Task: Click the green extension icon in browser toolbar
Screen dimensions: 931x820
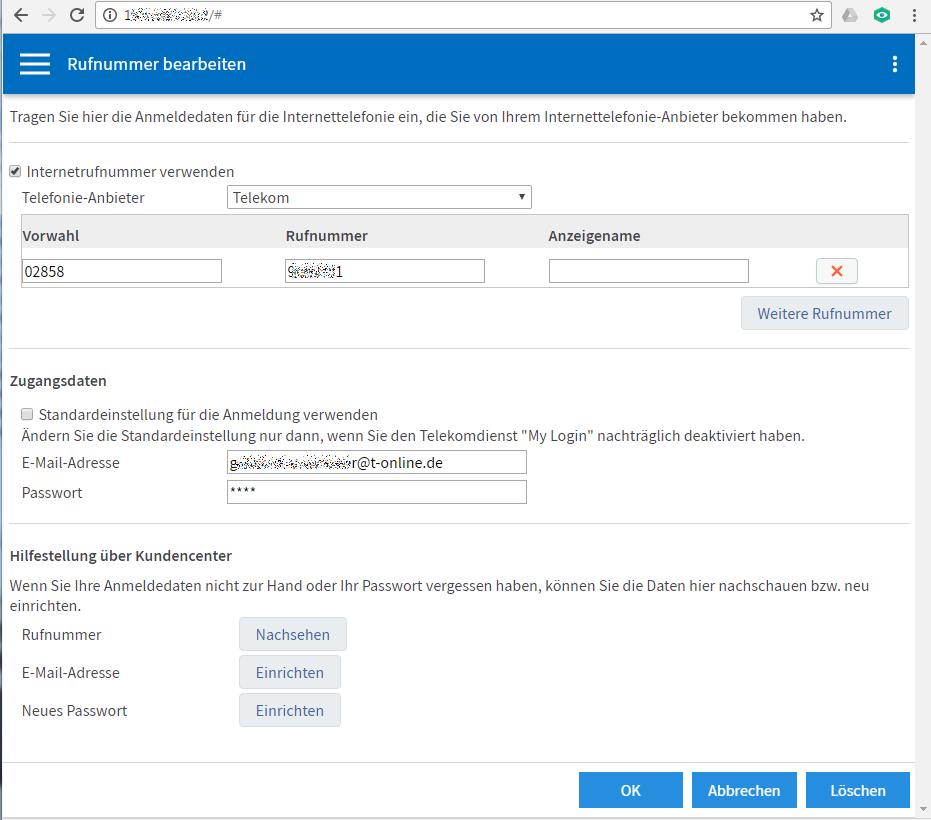Action: coord(881,15)
